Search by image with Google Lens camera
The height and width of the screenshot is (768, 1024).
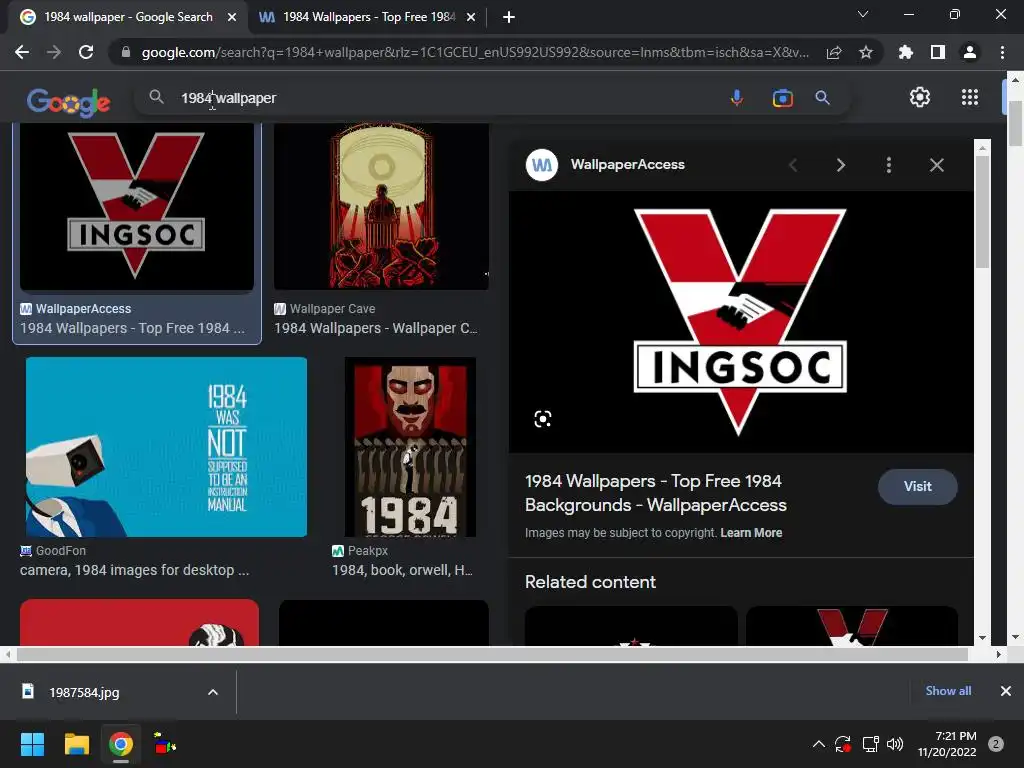click(782, 98)
